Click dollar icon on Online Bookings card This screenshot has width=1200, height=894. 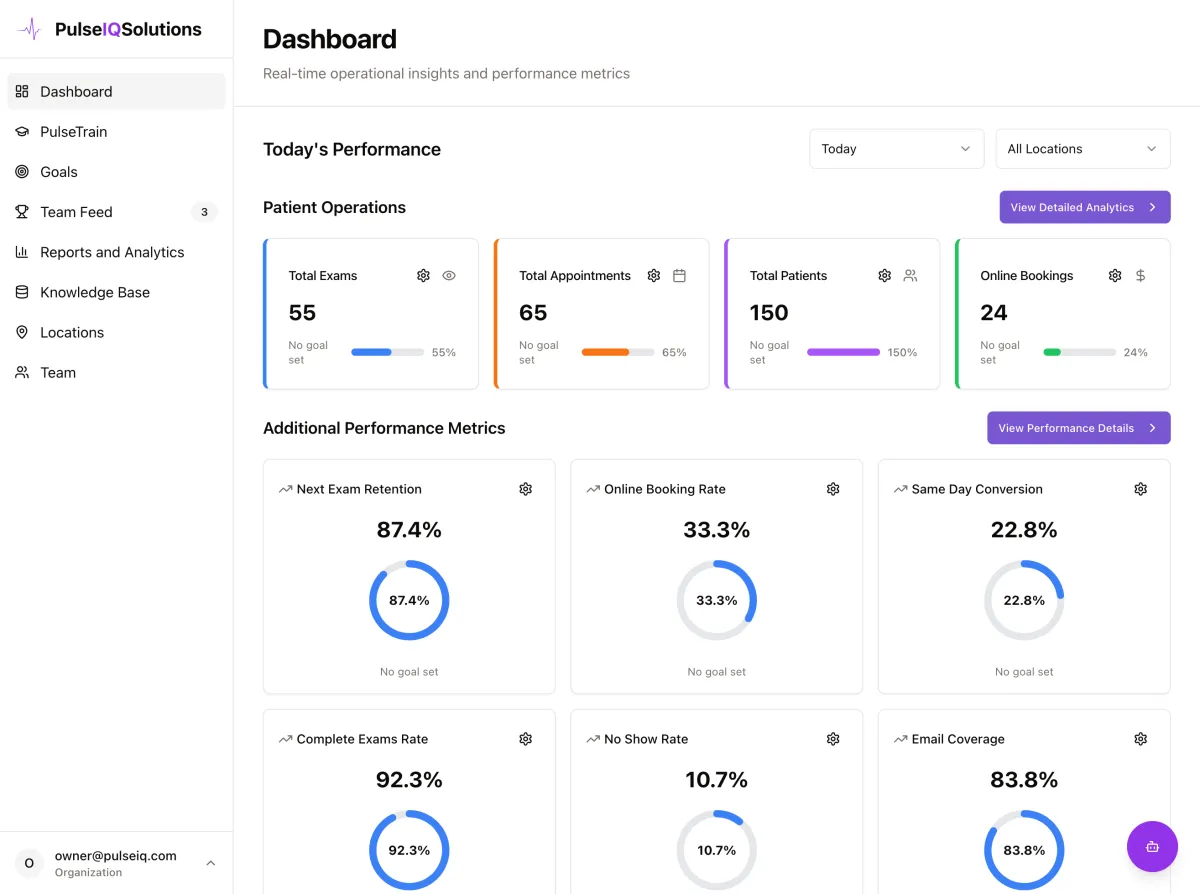click(x=1141, y=276)
